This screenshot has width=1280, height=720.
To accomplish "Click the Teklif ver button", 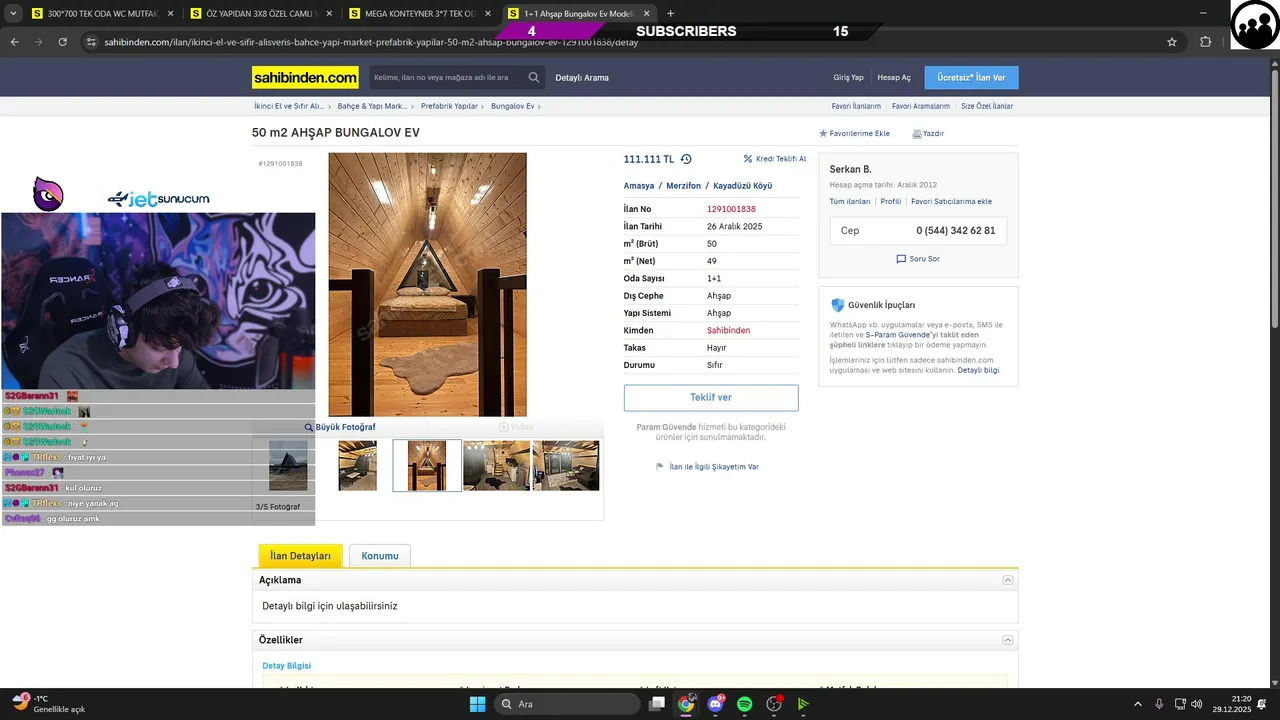I will click(x=711, y=397).
